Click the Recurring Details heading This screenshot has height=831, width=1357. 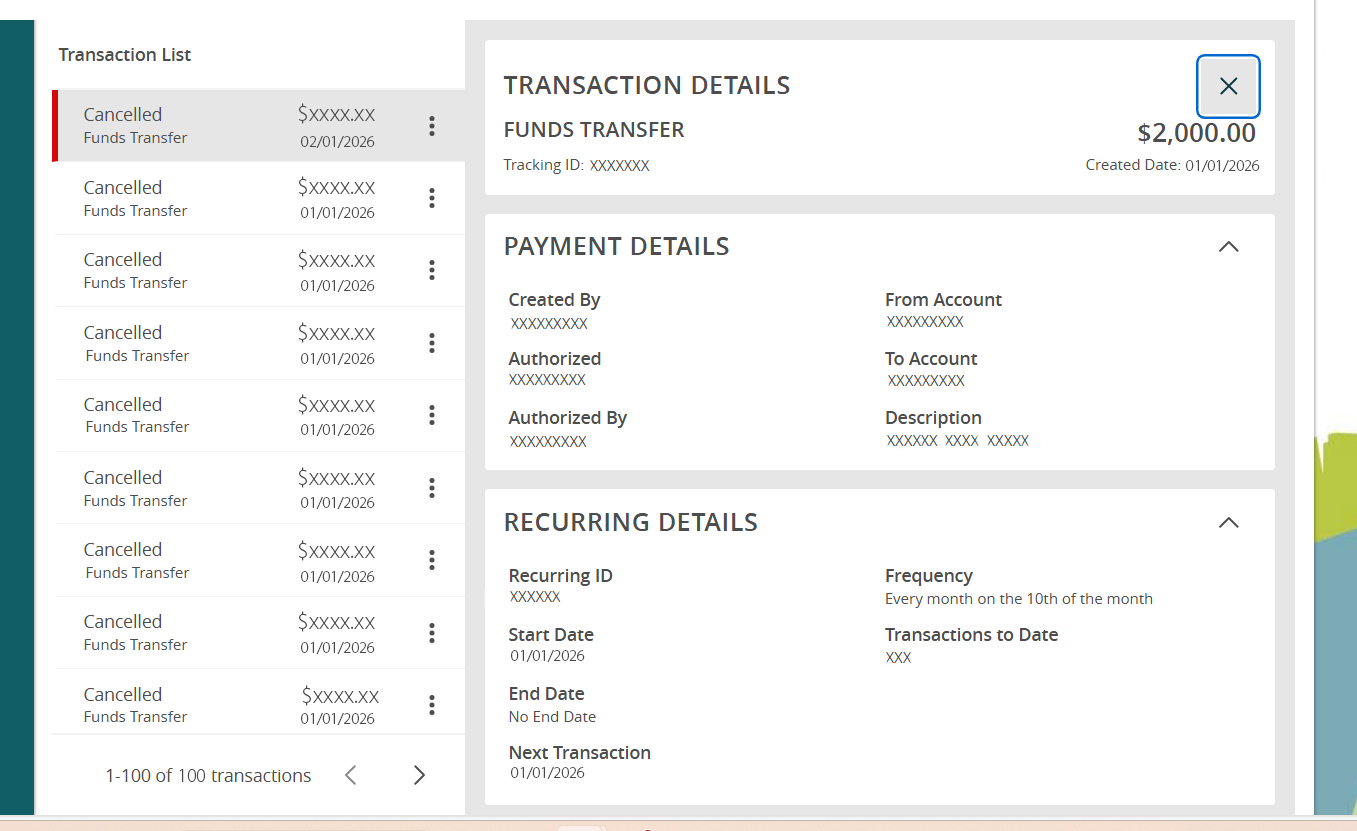630,523
